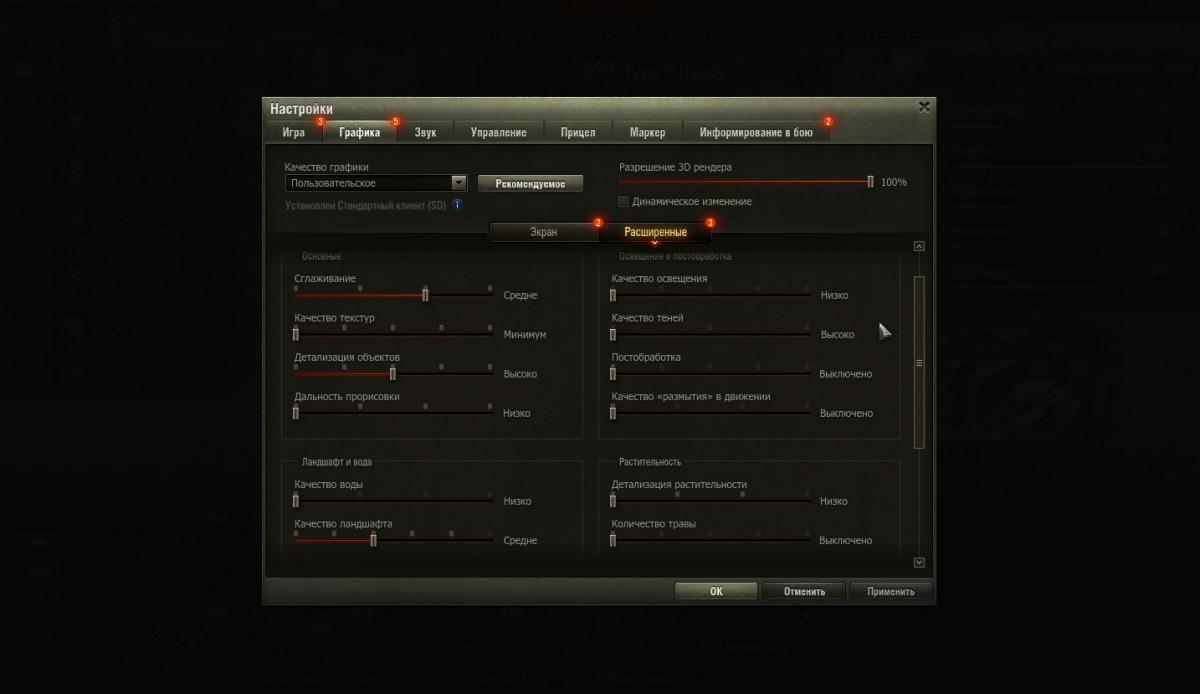Click the Рекомендуемое button
This screenshot has height=694, width=1200.
530,184
